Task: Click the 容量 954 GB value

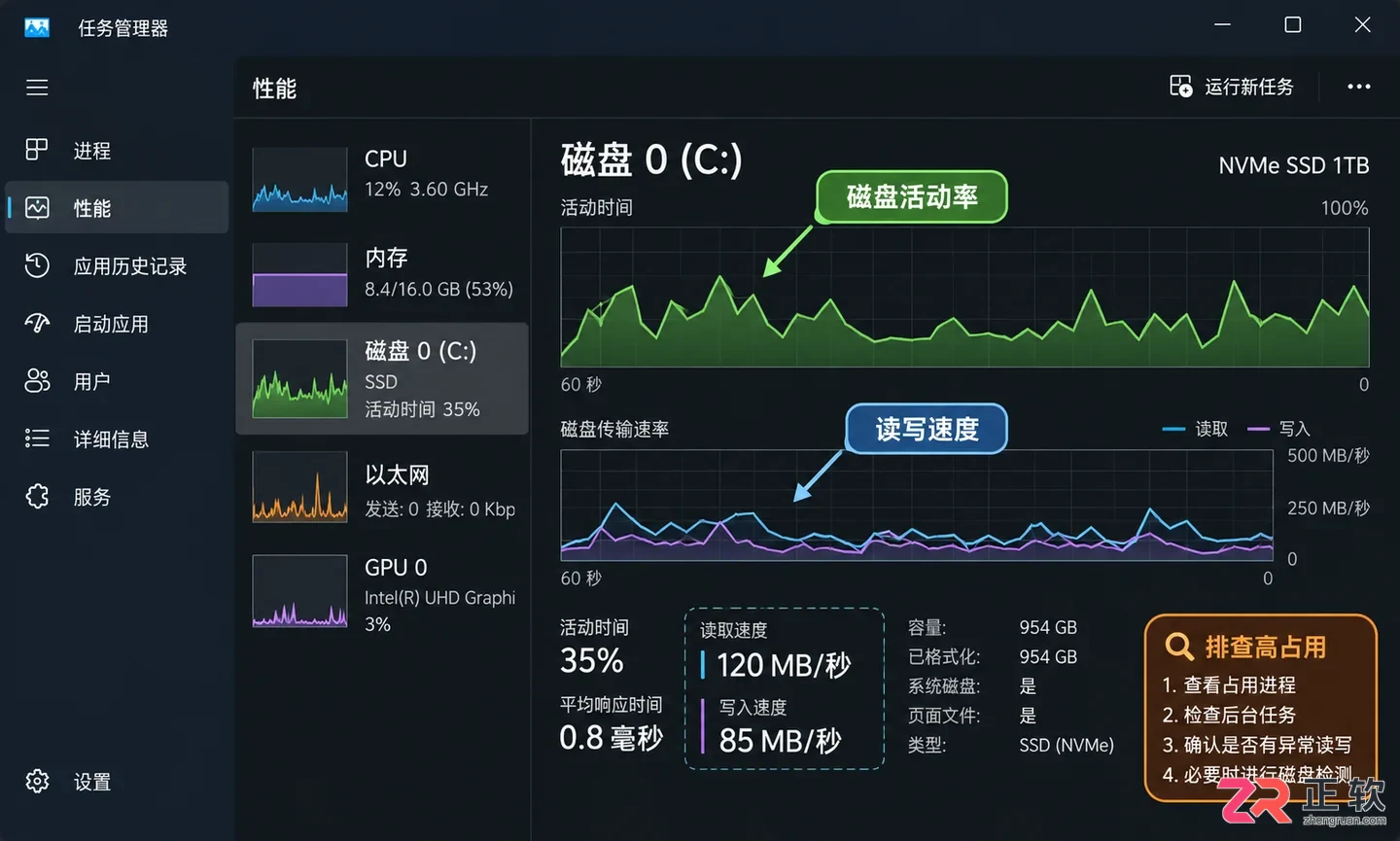Action: (x=1048, y=627)
